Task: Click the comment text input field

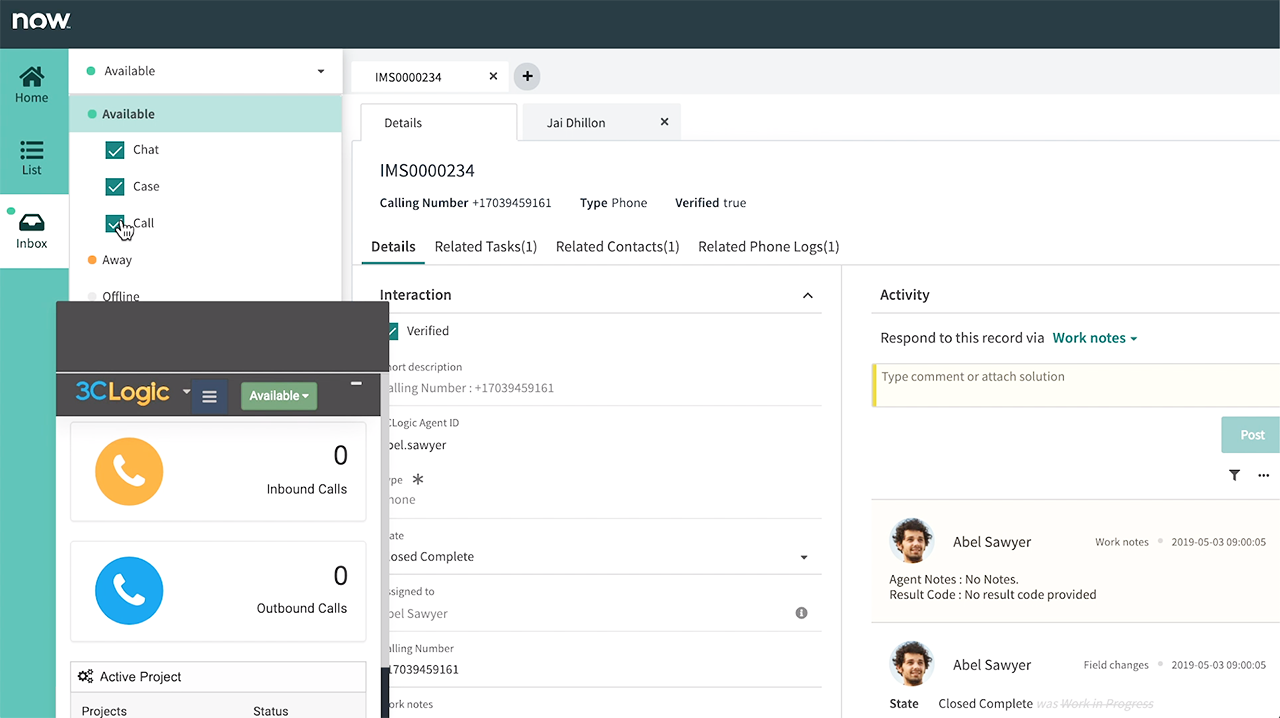Action: click(x=1075, y=385)
